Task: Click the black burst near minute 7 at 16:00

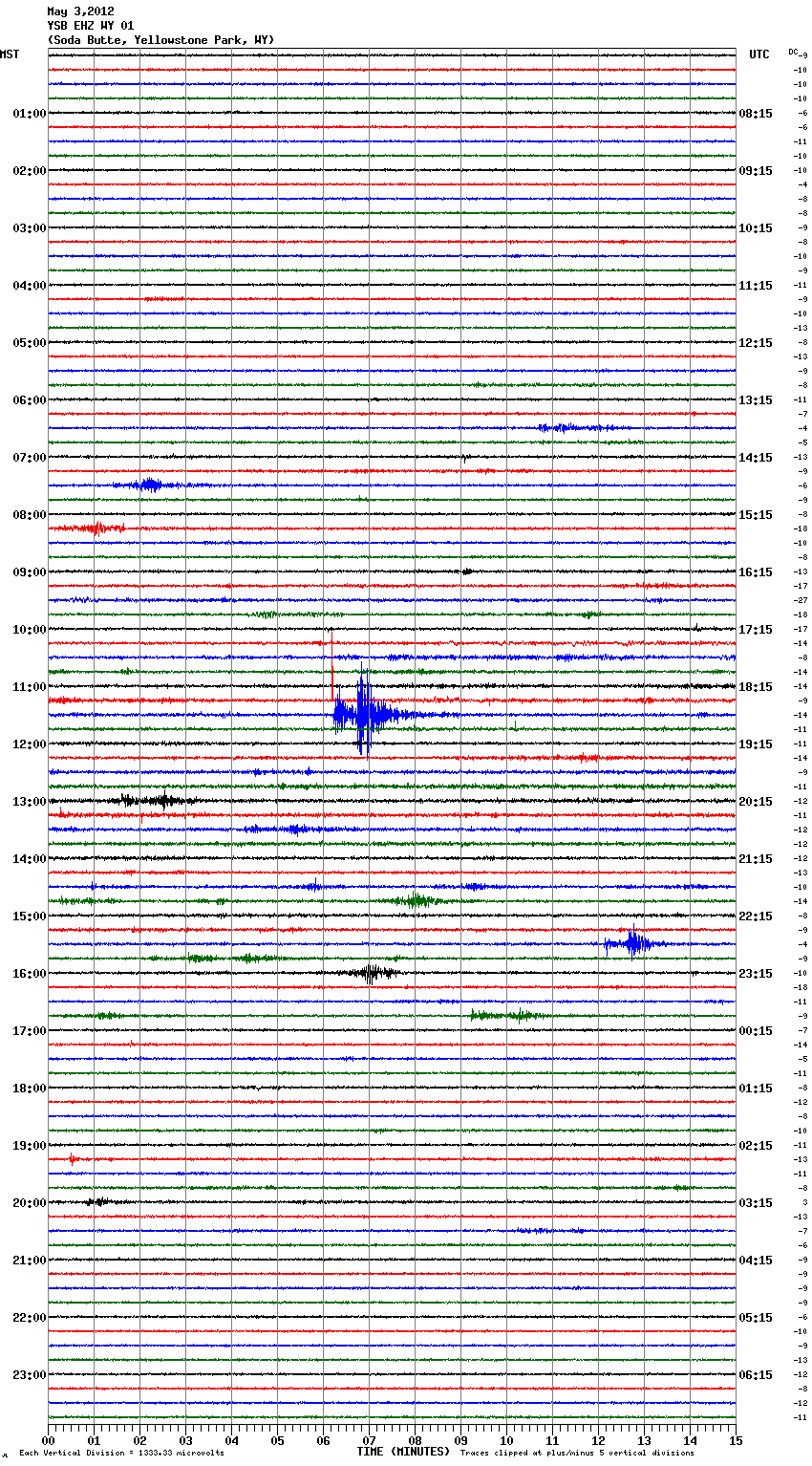Action: [371, 973]
